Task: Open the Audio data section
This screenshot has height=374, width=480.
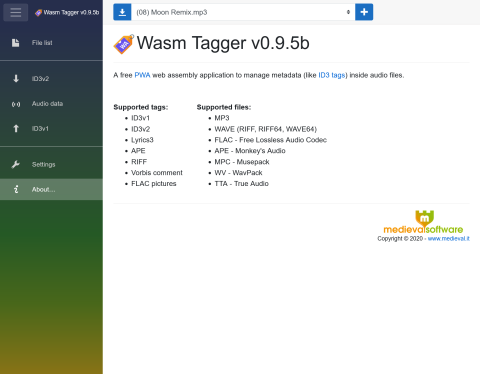Action: click(51, 104)
